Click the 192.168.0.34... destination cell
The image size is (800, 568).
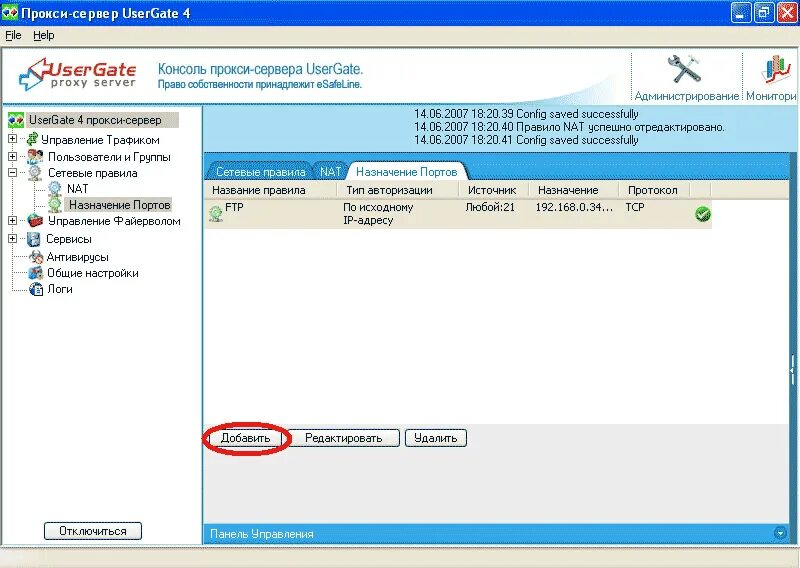pyautogui.click(x=574, y=207)
